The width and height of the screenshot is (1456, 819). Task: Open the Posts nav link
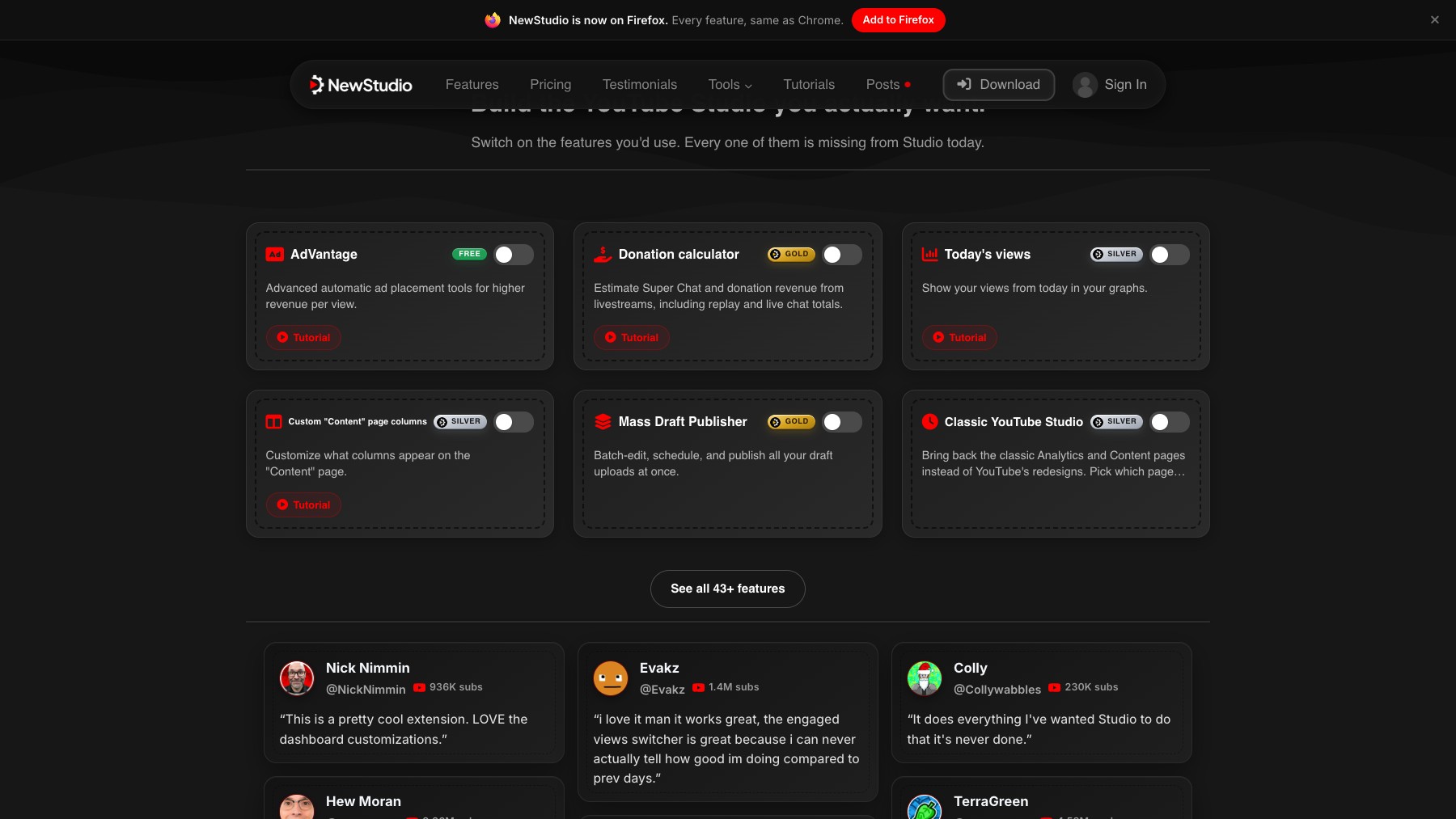888,85
